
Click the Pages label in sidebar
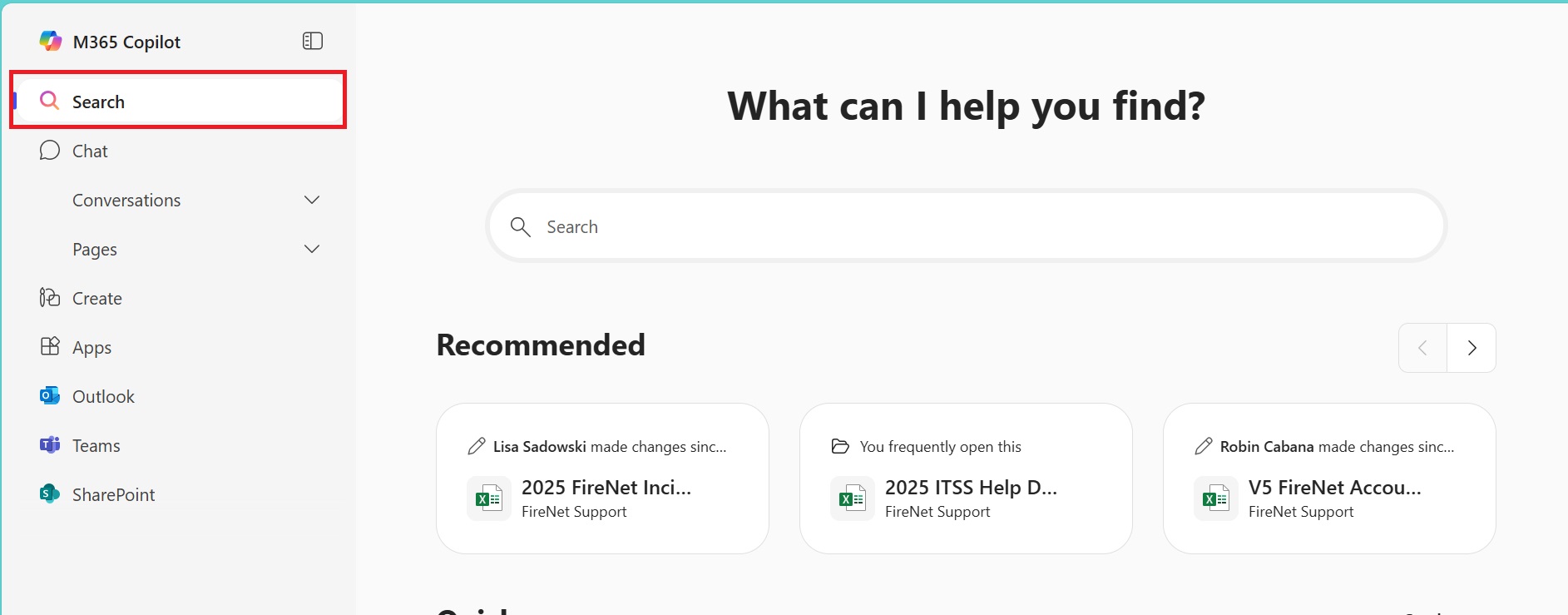coord(95,250)
